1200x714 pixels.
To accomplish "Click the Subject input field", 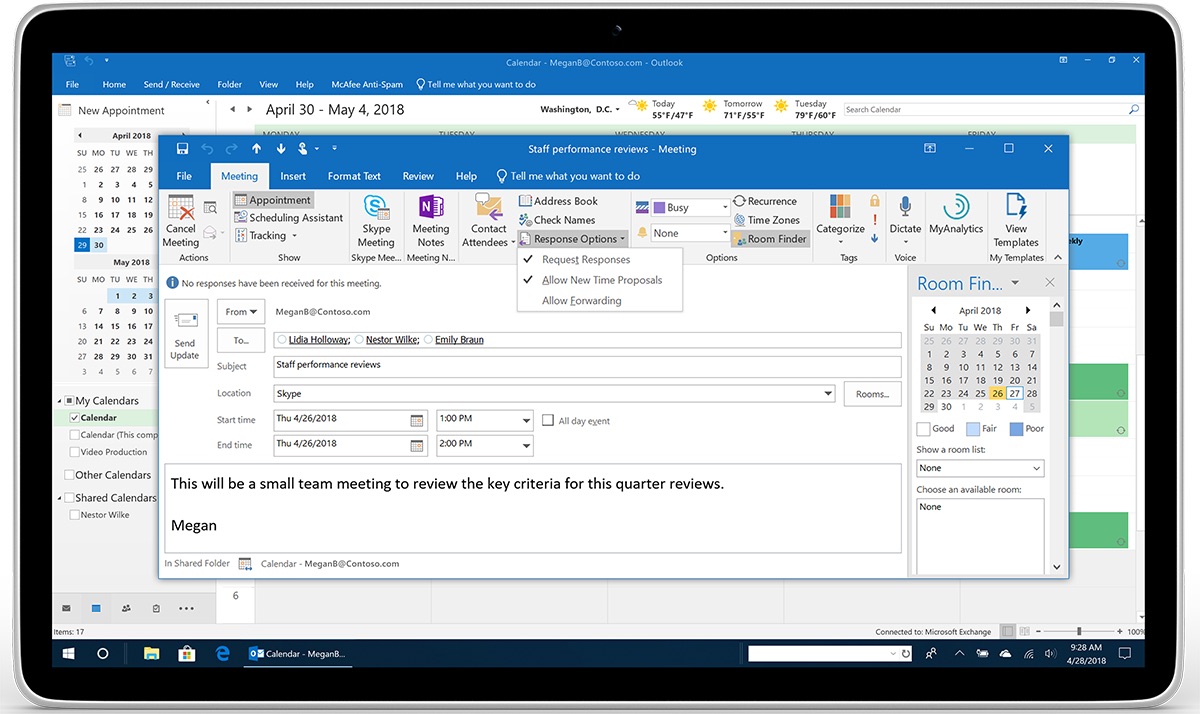I will (x=586, y=366).
